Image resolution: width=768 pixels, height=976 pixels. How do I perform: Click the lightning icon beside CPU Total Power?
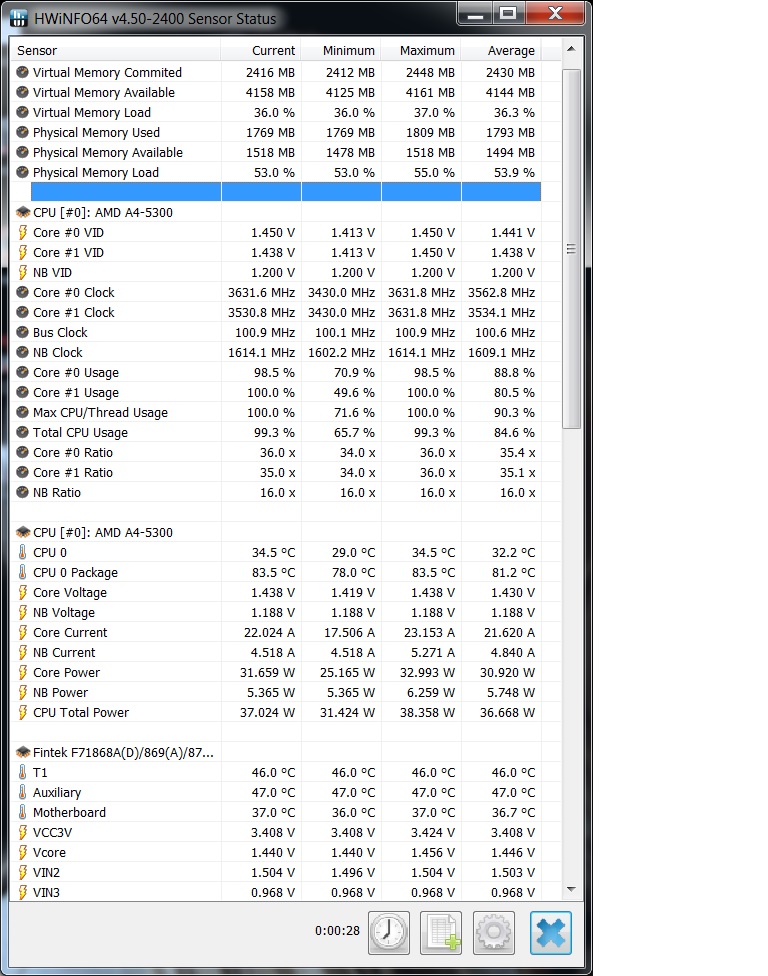click(23, 712)
